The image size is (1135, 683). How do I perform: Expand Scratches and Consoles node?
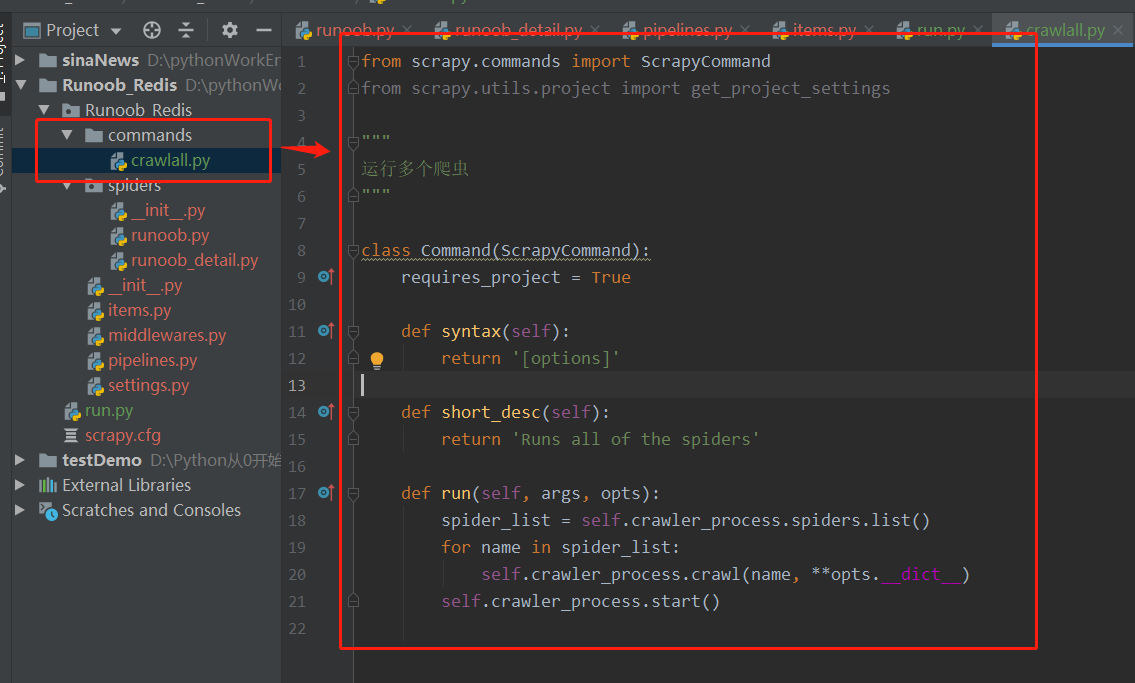[x=20, y=510]
